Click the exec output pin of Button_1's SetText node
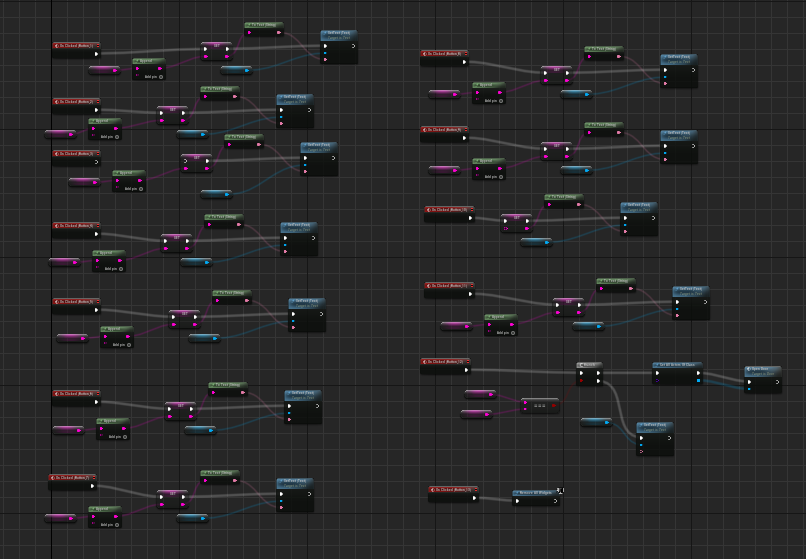Viewport: 806px width, 559px height. pos(353,46)
